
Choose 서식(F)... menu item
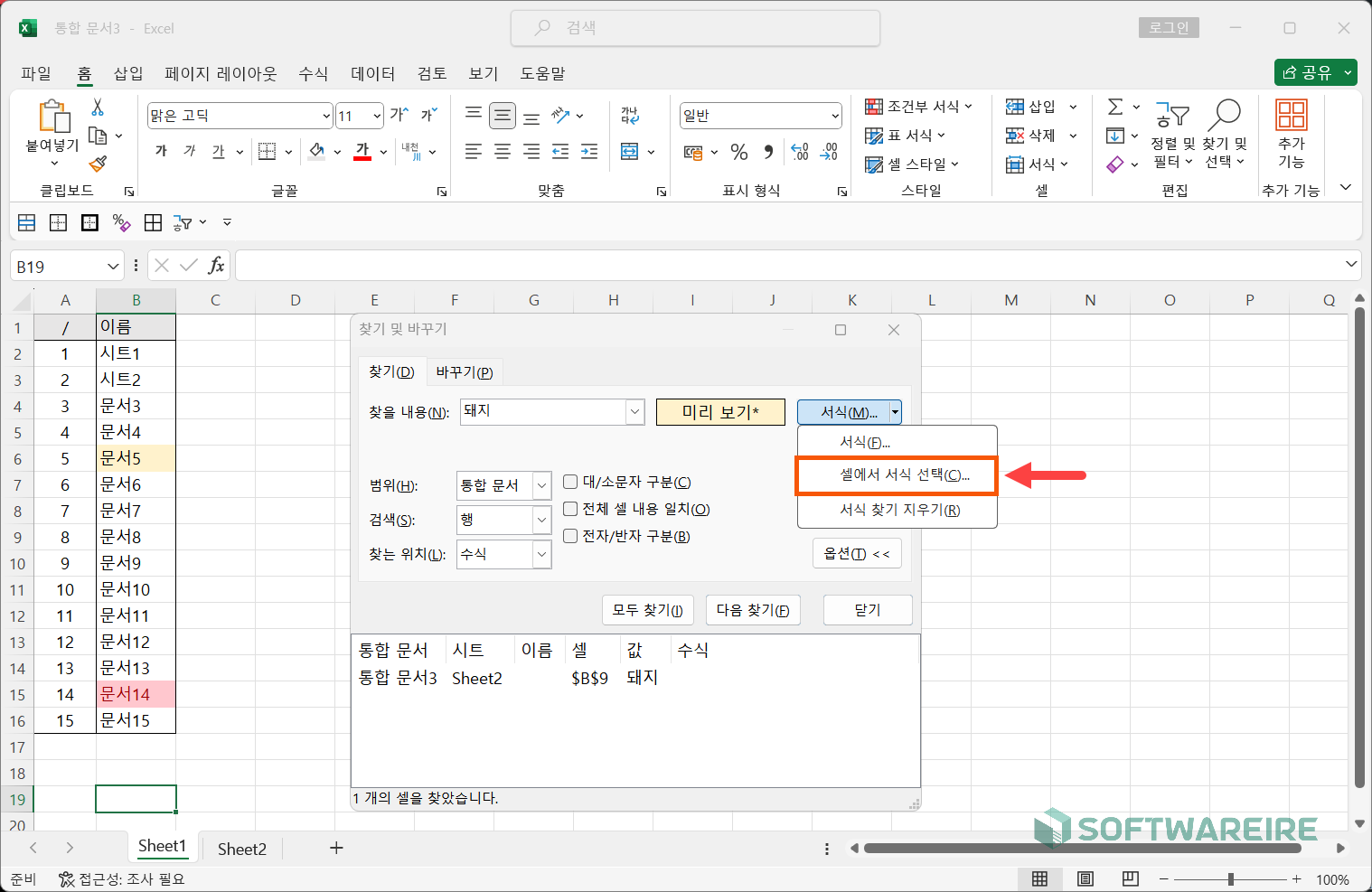(897, 442)
